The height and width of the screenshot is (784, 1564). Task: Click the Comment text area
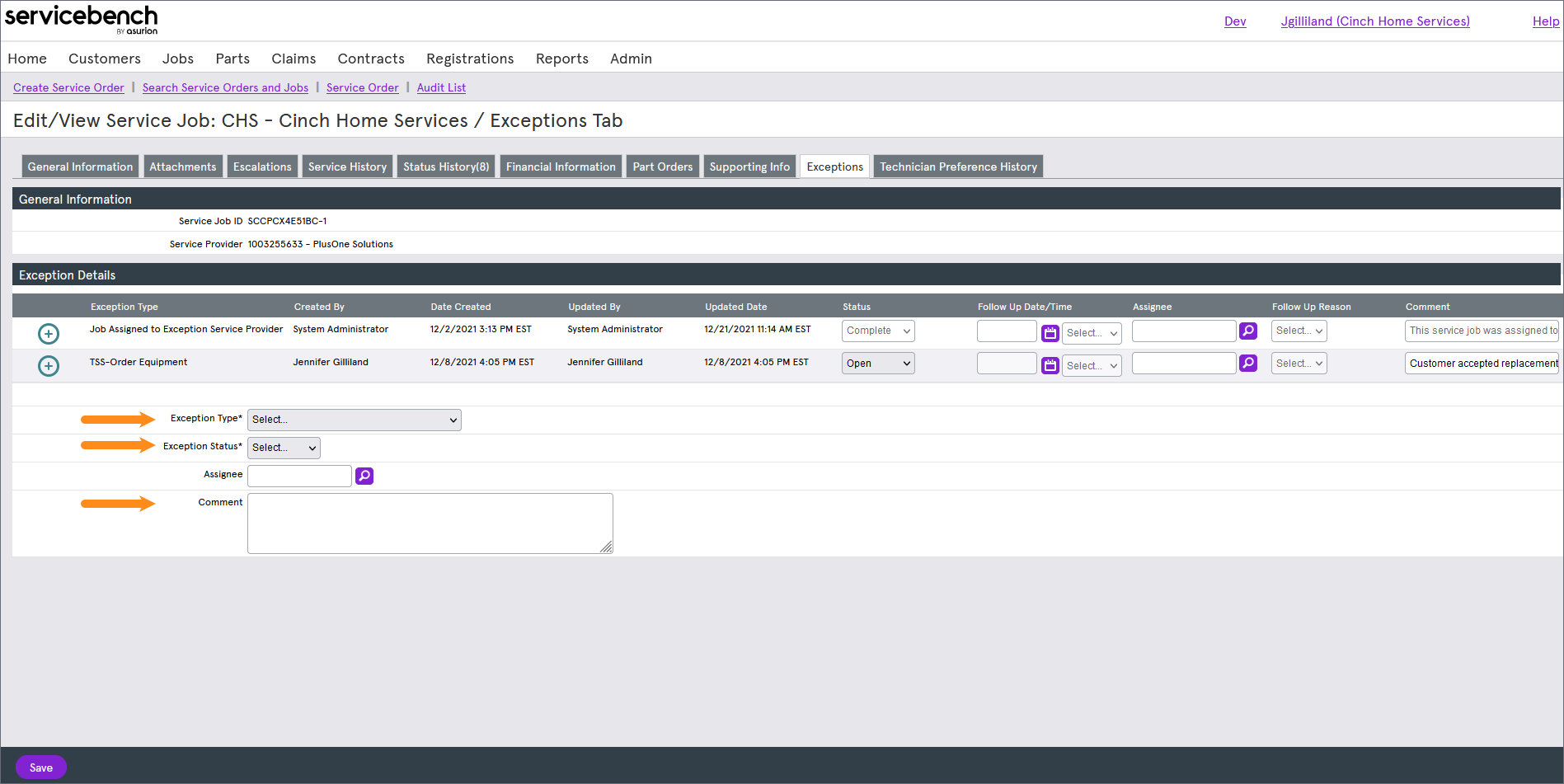pos(430,523)
